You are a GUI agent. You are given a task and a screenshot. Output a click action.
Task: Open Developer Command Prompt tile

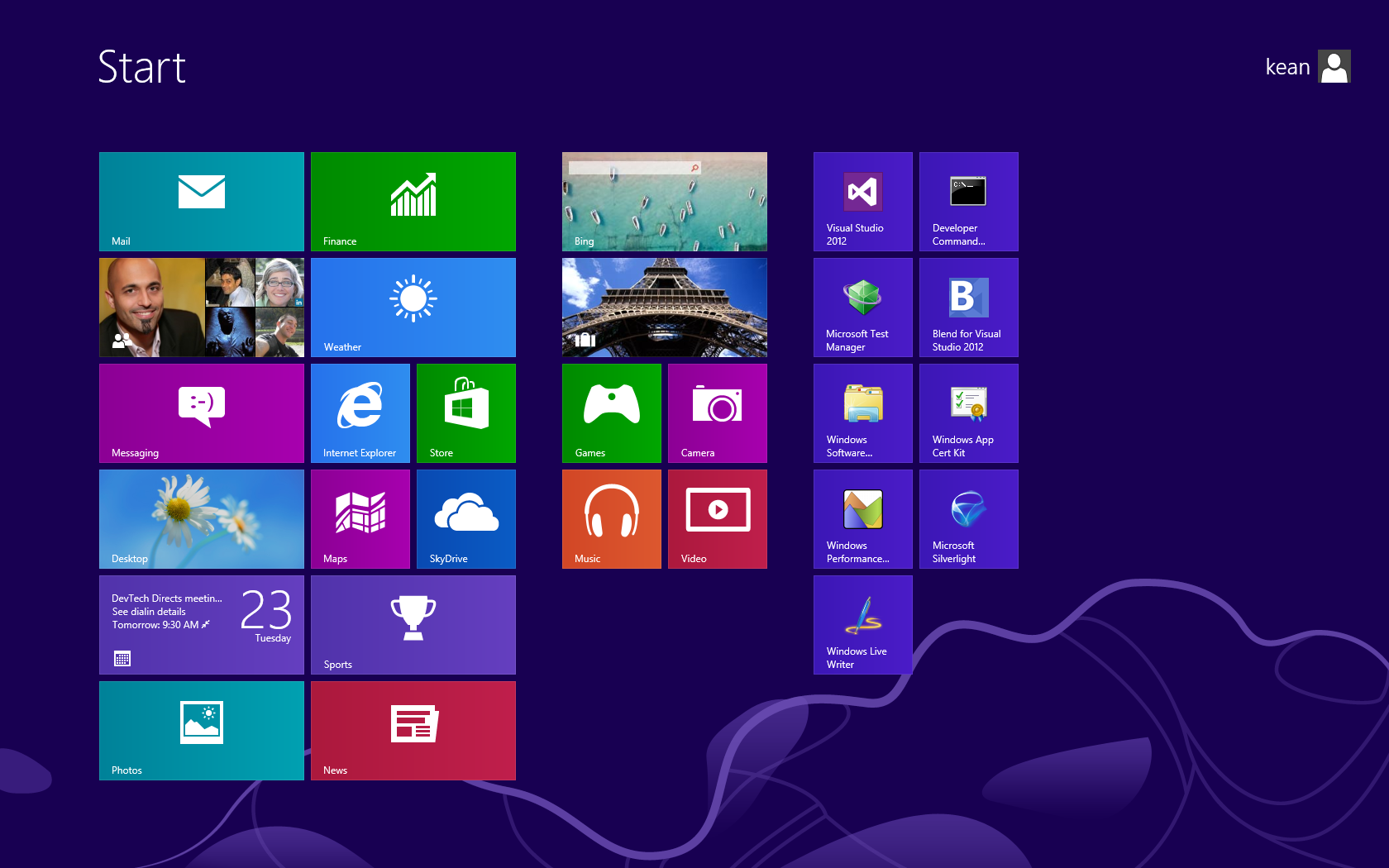tap(968, 201)
